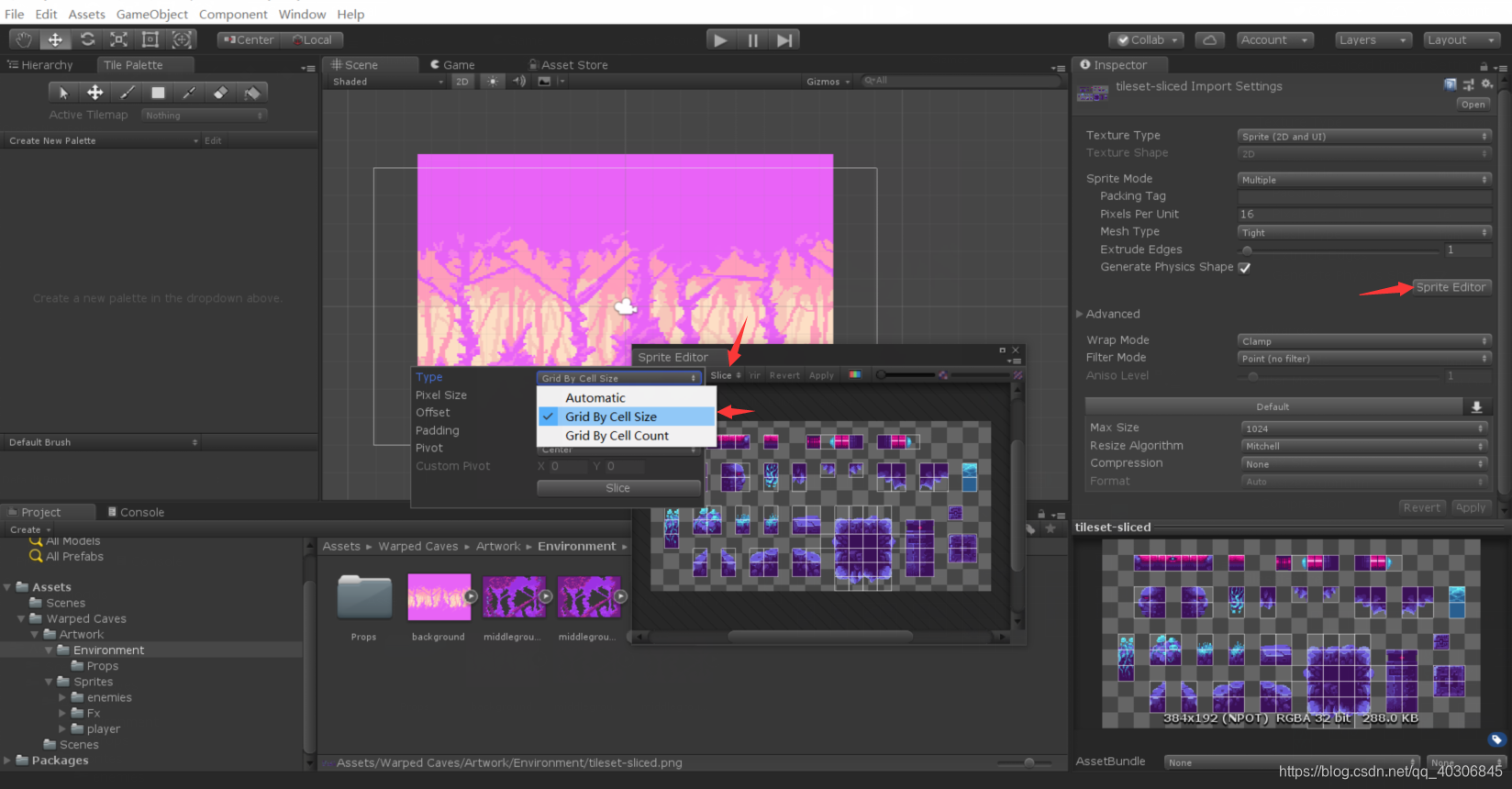The height and width of the screenshot is (789, 1512).
Task: Click the Play button
Action: (x=720, y=39)
